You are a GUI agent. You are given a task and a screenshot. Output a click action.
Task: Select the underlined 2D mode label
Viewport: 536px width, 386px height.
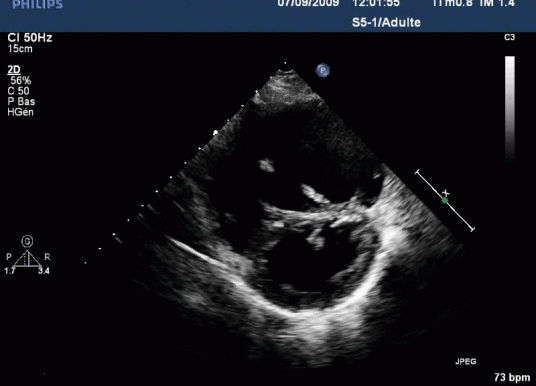pos(14,70)
